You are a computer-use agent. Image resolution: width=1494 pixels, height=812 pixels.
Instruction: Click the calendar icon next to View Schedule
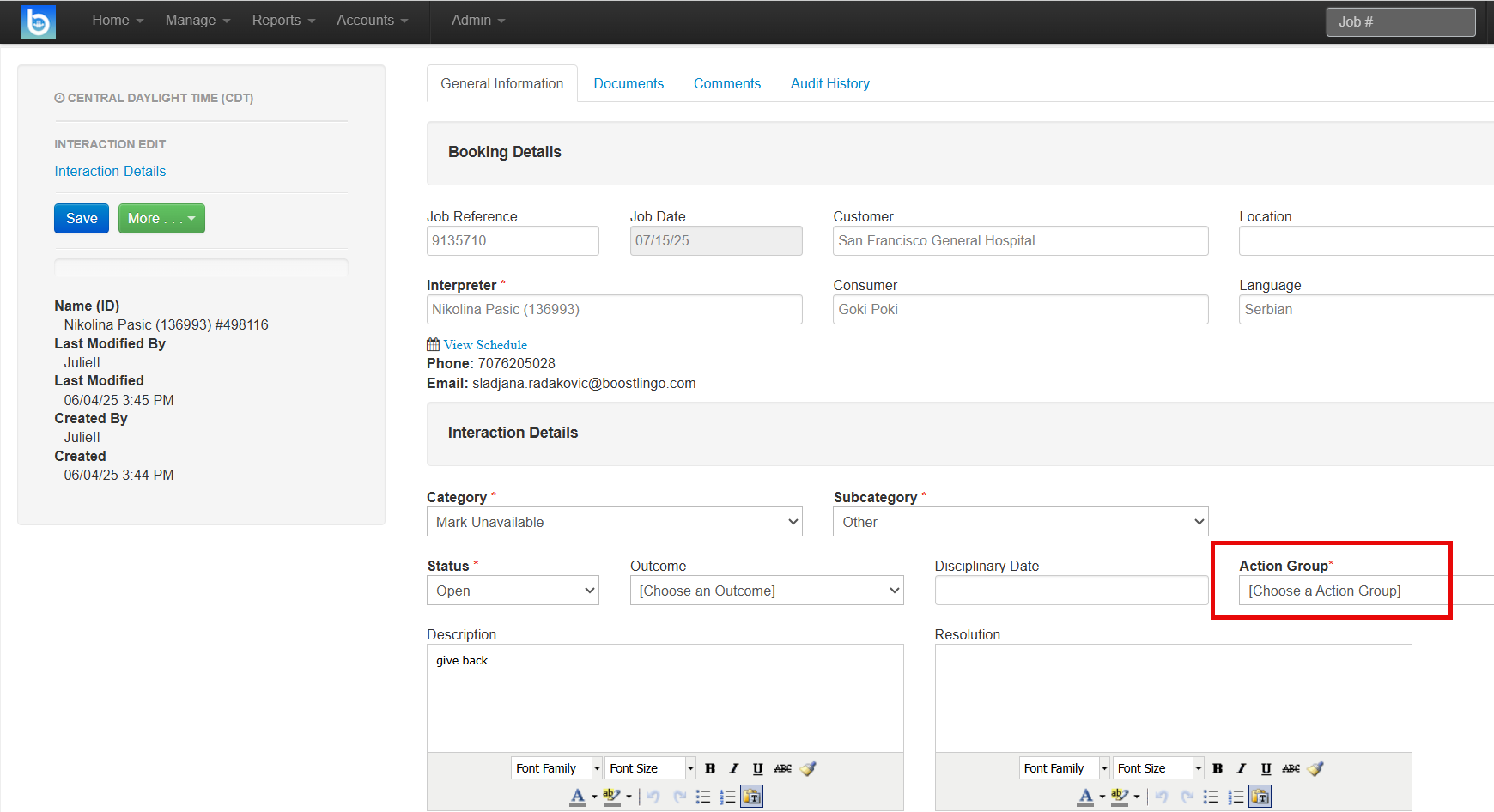coord(432,343)
